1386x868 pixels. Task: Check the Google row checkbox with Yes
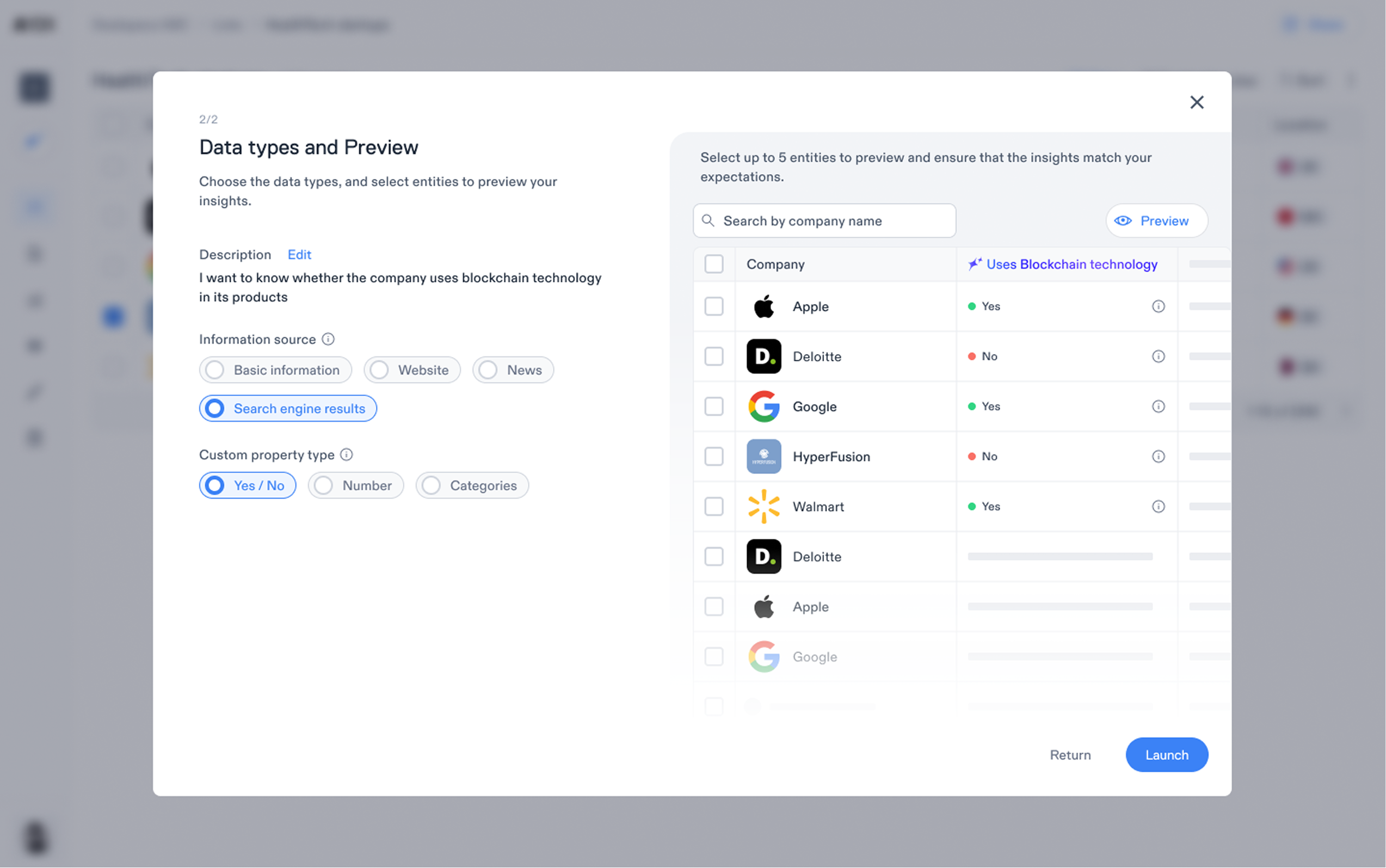point(713,407)
